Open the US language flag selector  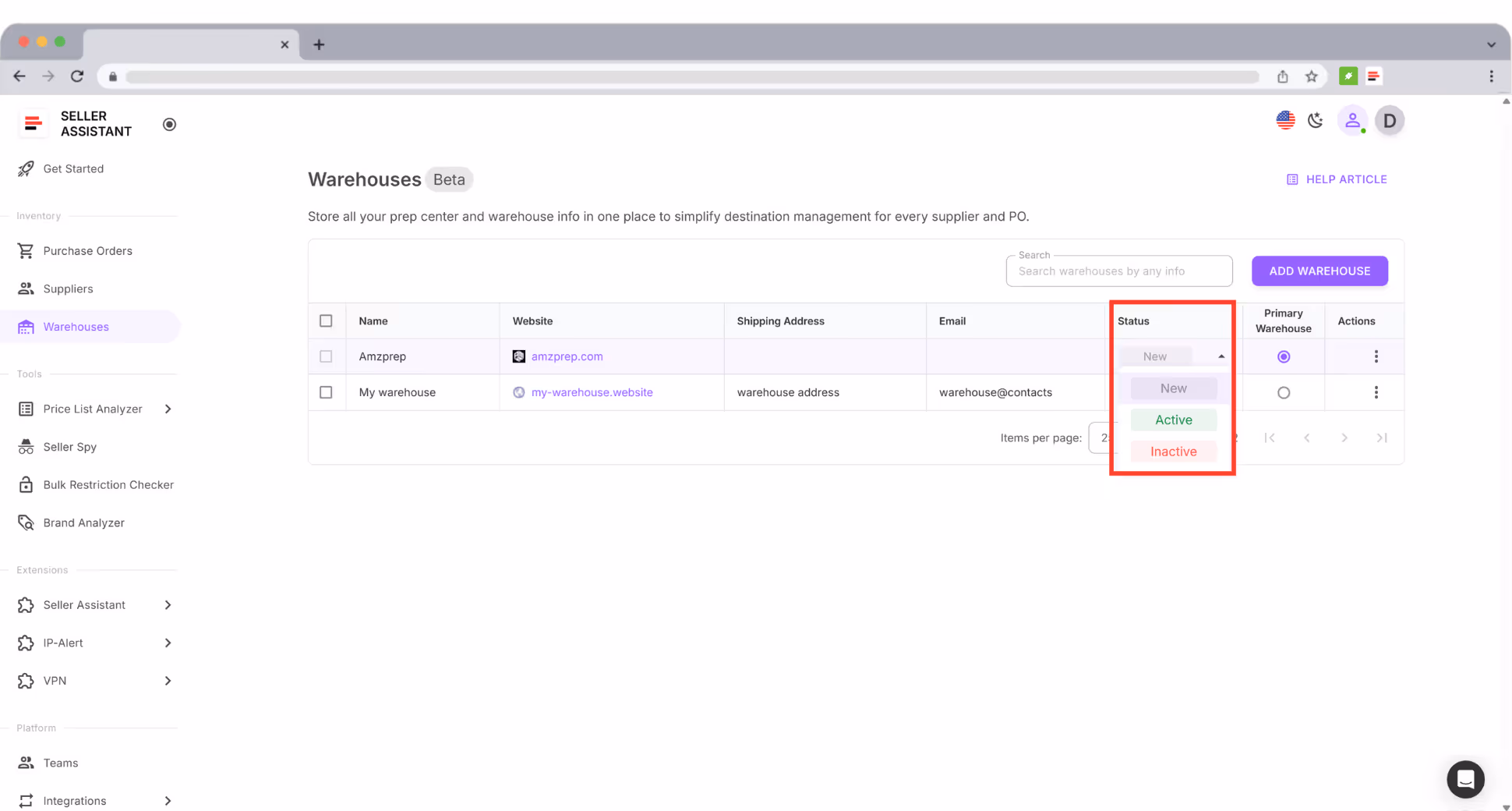(1284, 120)
